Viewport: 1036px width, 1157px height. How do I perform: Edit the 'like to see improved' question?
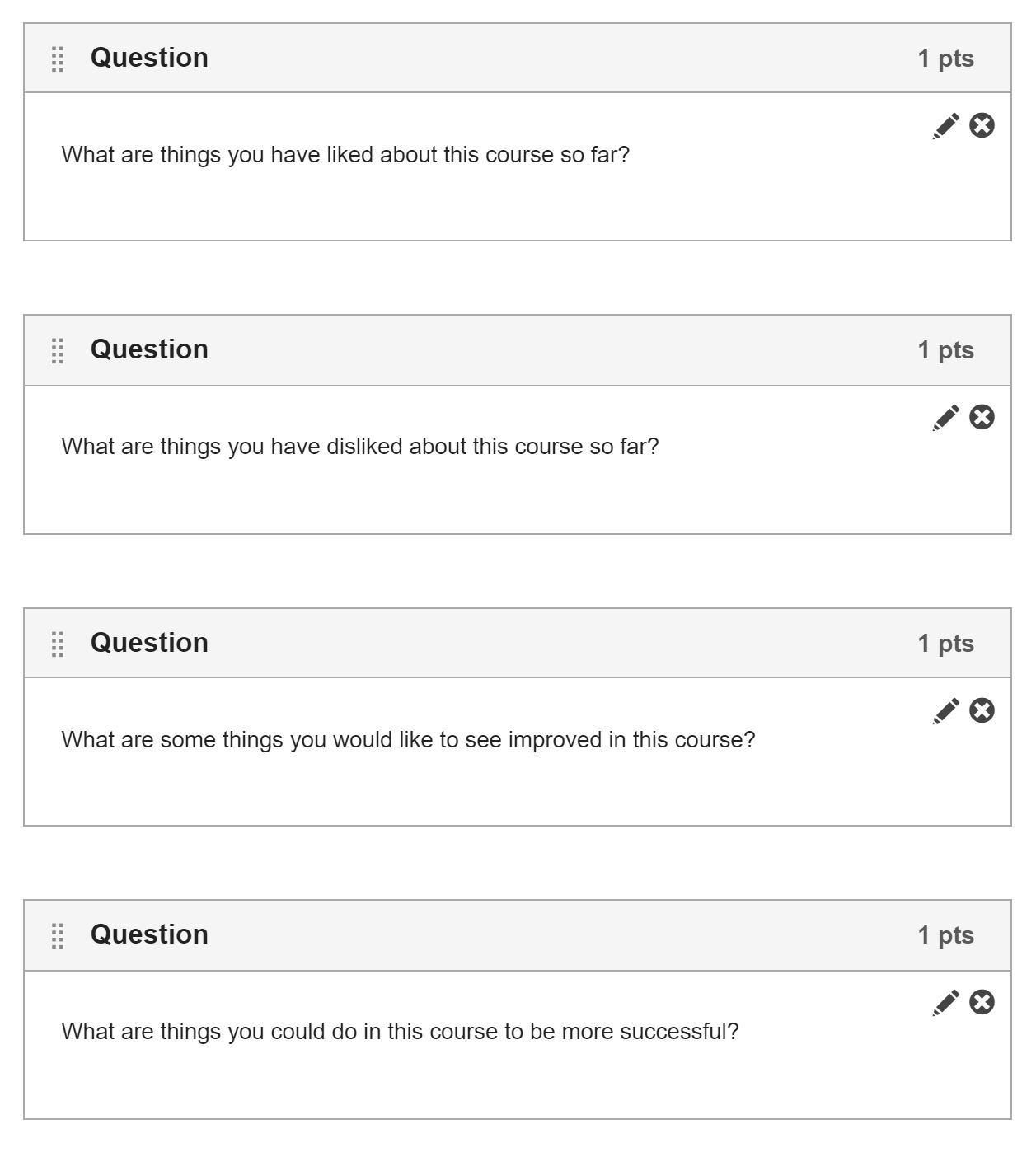pos(946,711)
